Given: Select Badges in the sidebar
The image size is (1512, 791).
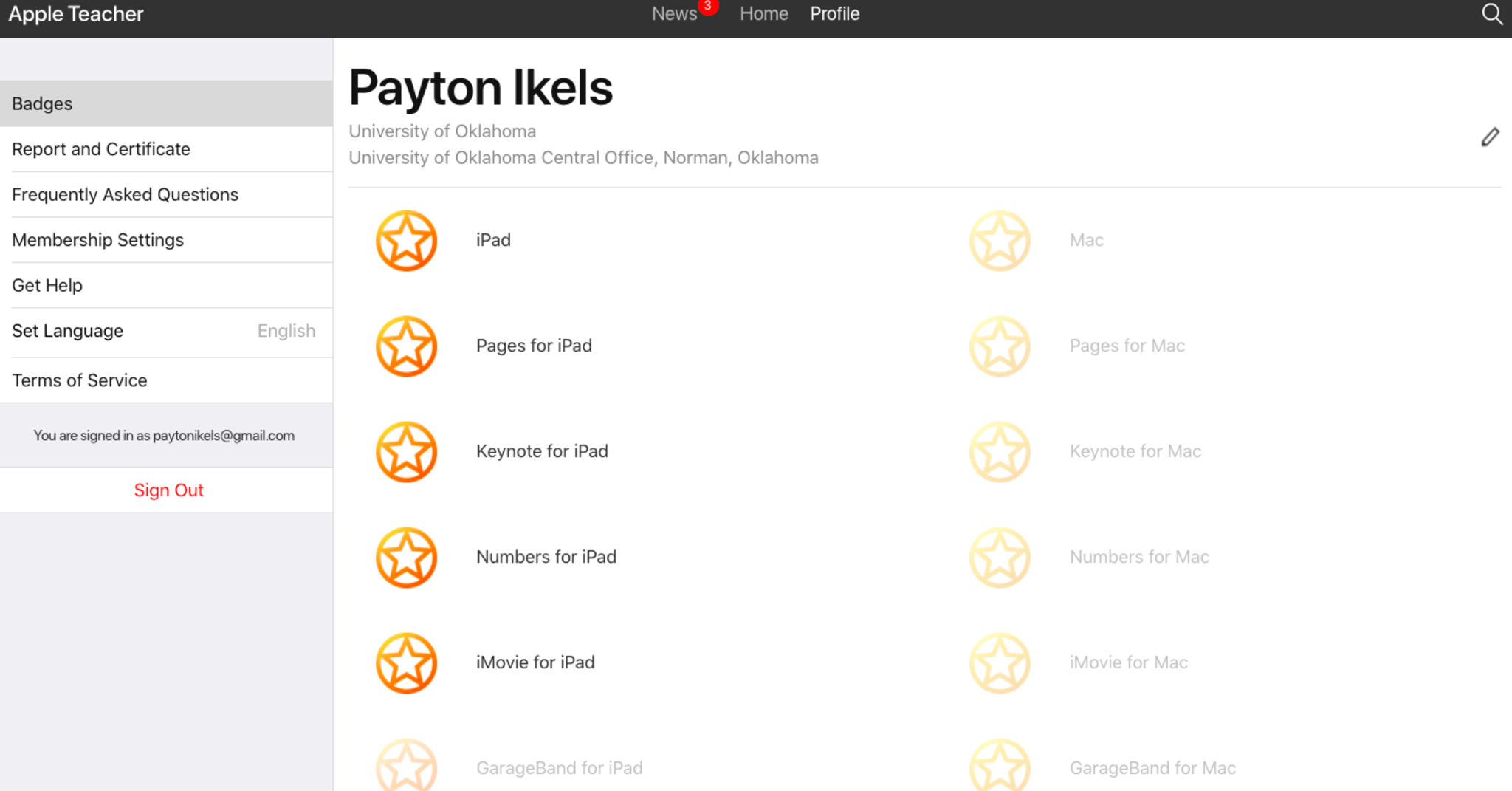Looking at the screenshot, I should 166,104.
